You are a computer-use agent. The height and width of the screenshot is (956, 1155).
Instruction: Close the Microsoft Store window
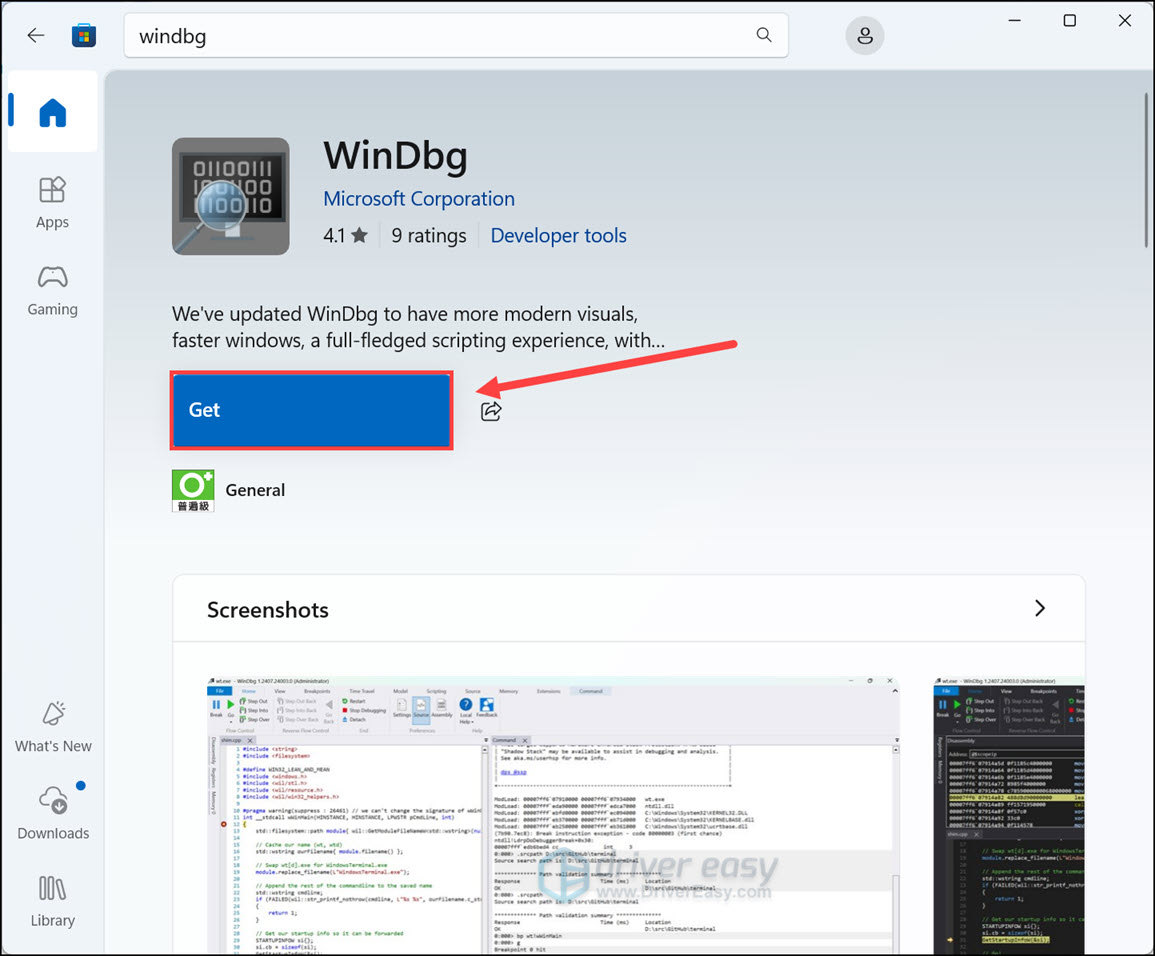point(1125,21)
